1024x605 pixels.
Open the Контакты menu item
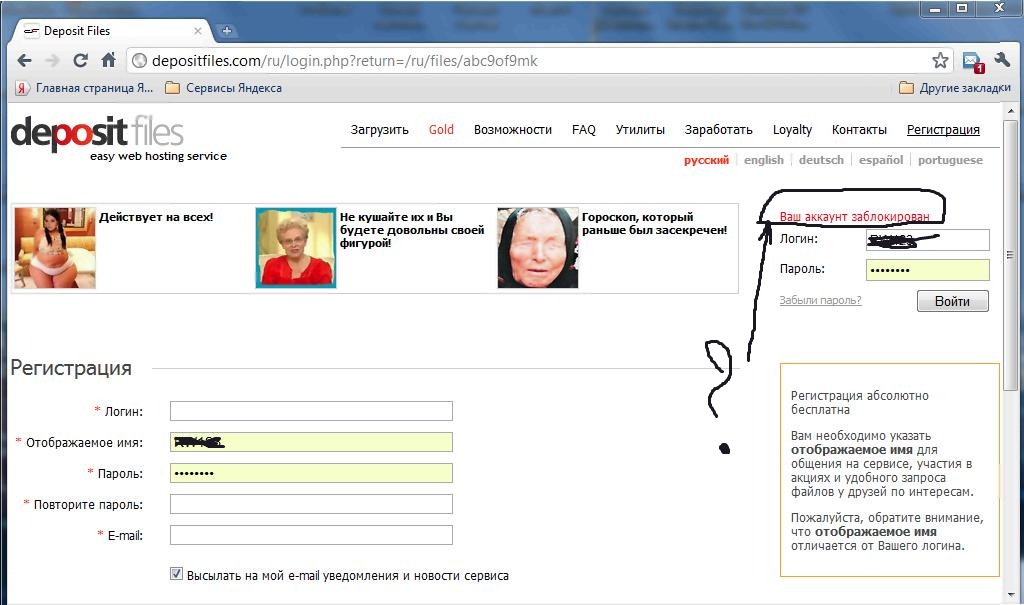(x=859, y=129)
